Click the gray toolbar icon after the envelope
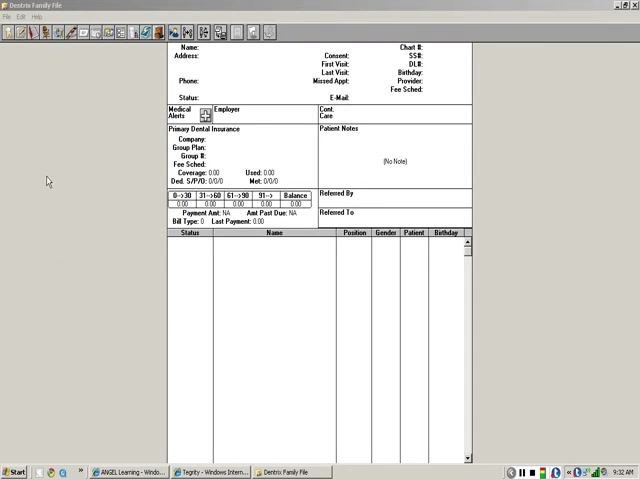Screen dimensions: 640x480 tap(96, 32)
